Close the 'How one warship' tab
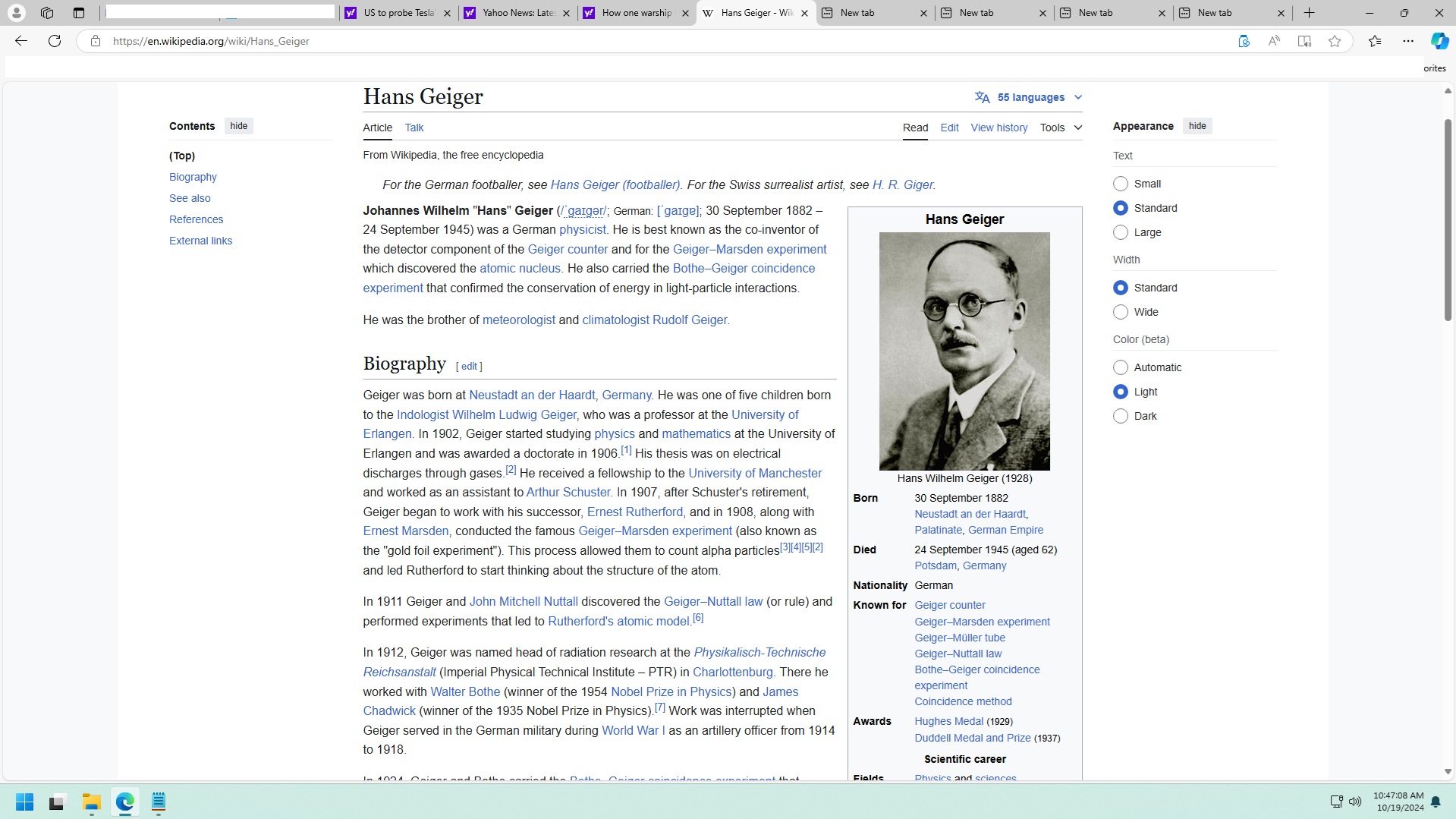The image size is (1456, 819). click(x=685, y=13)
